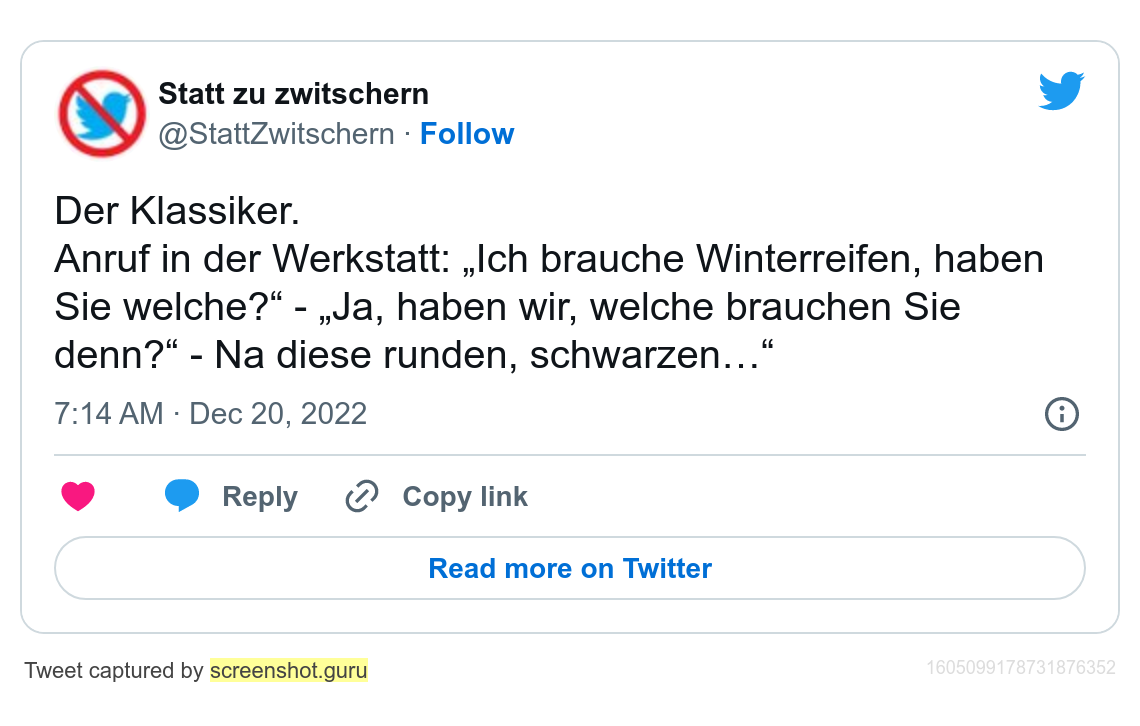
Task: Open the 'Statt zu zwitschern' display name
Action: point(293,94)
